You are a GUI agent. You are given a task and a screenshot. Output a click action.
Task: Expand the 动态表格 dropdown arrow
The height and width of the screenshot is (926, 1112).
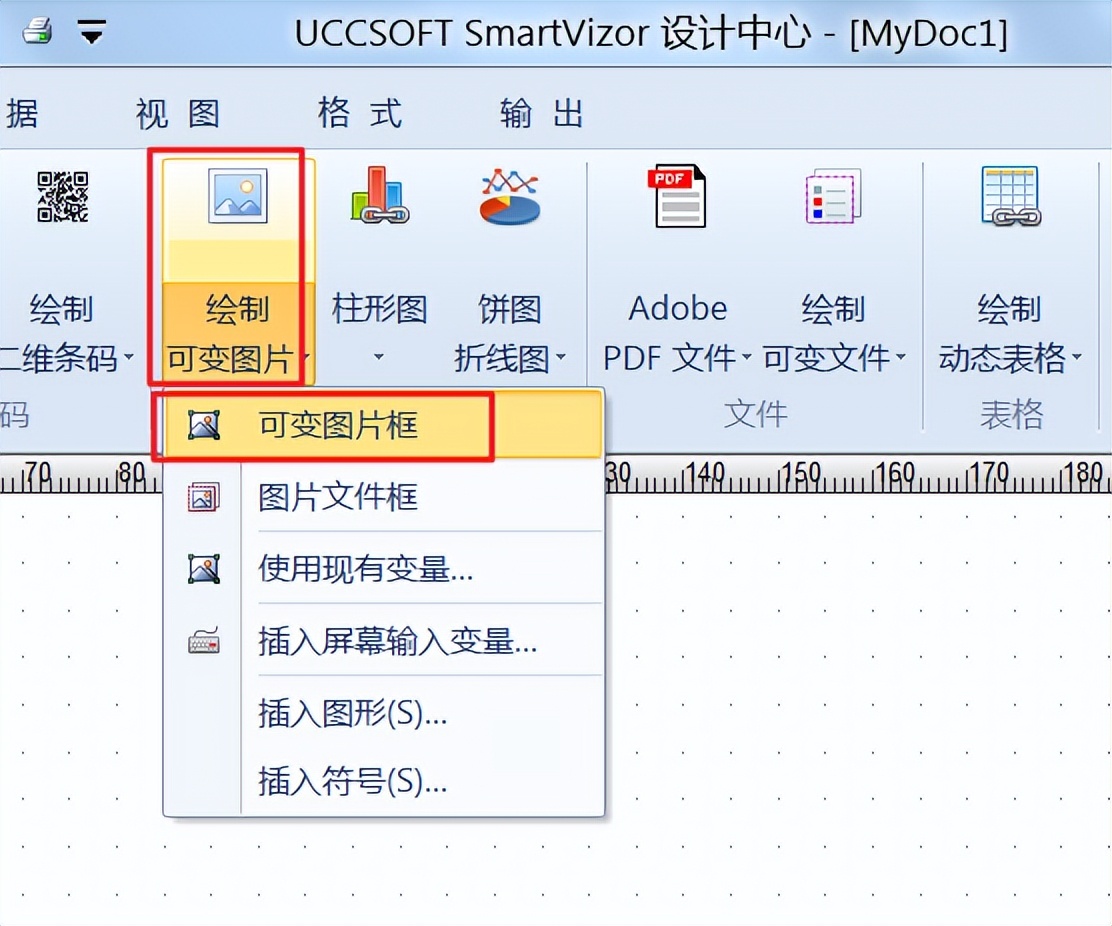(1077, 356)
